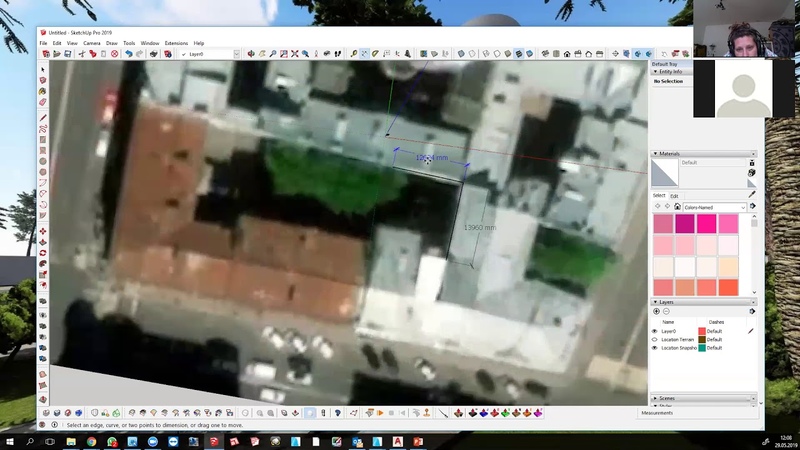The image size is (800, 450).
Task: Click the Undo arrow
Action: pyautogui.click(x=129, y=54)
